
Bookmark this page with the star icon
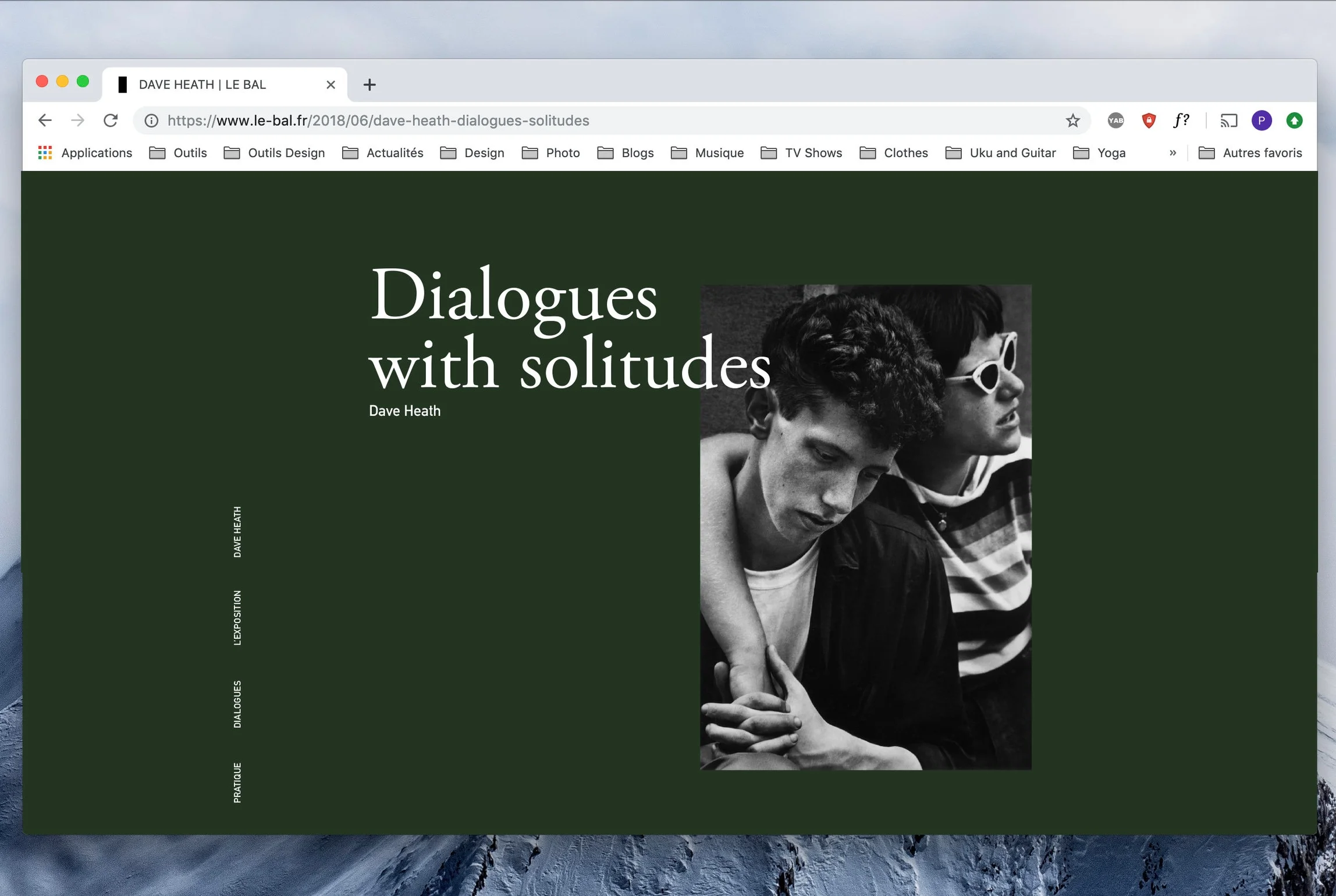pos(1072,120)
